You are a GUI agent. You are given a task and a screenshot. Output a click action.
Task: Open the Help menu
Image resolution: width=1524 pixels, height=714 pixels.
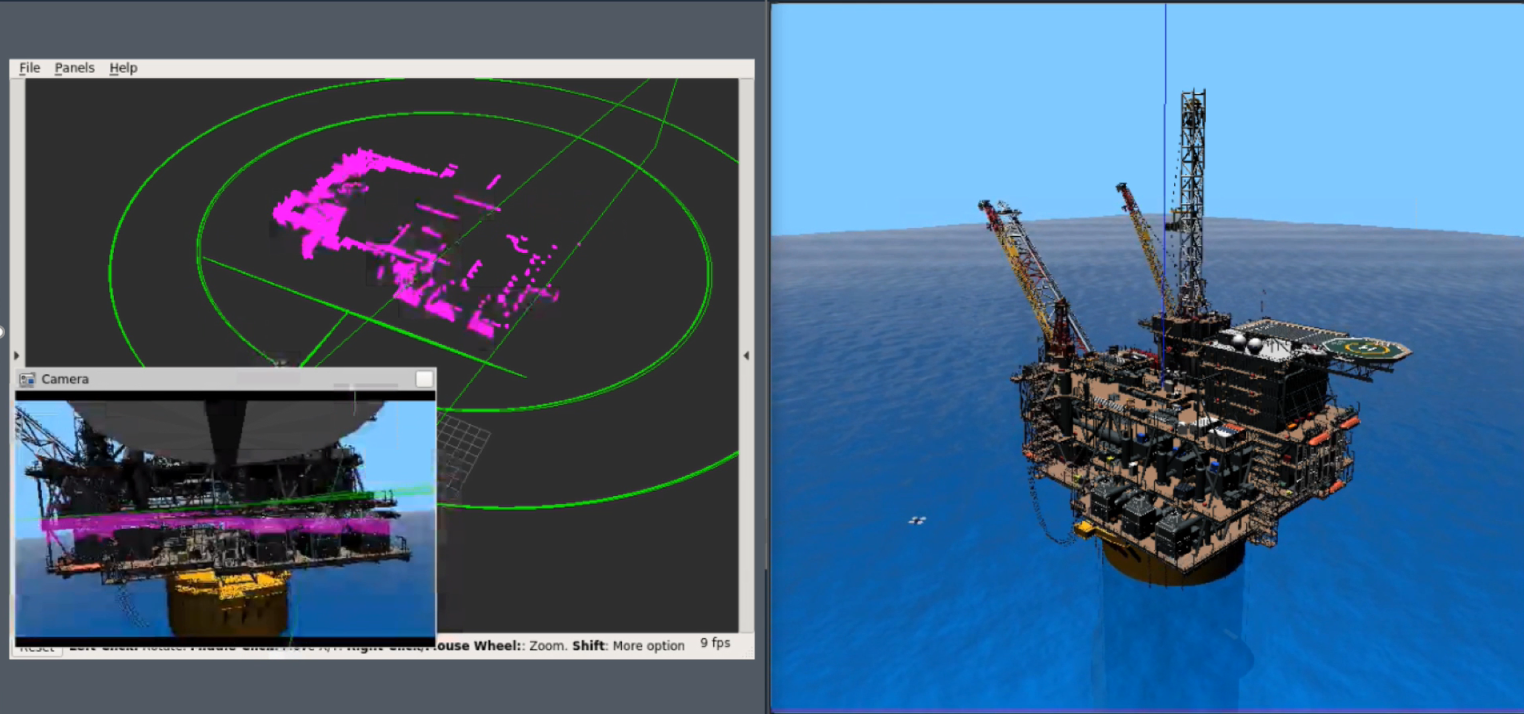(x=123, y=68)
